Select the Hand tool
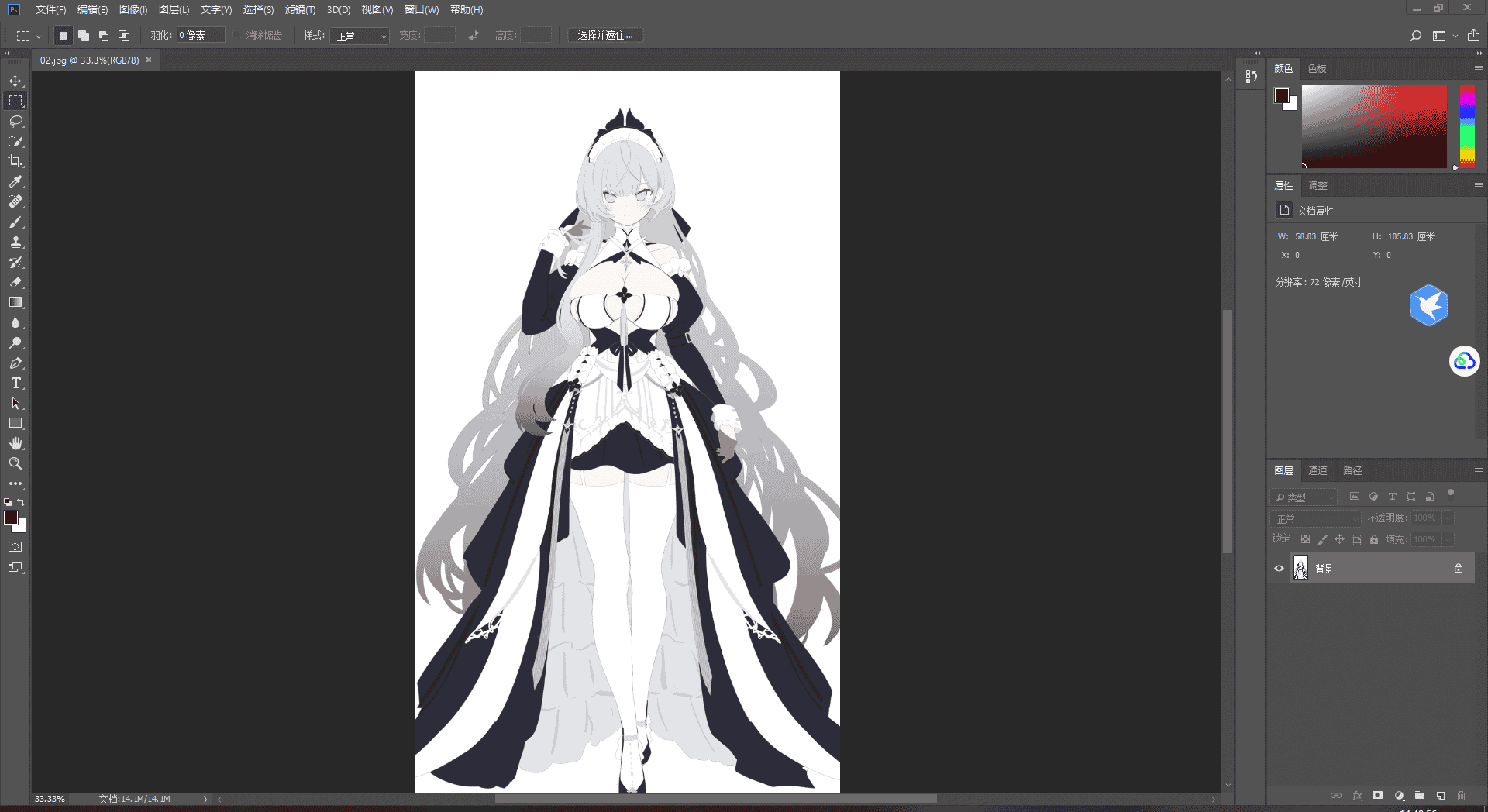The image size is (1488, 812). tap(15, 443)
